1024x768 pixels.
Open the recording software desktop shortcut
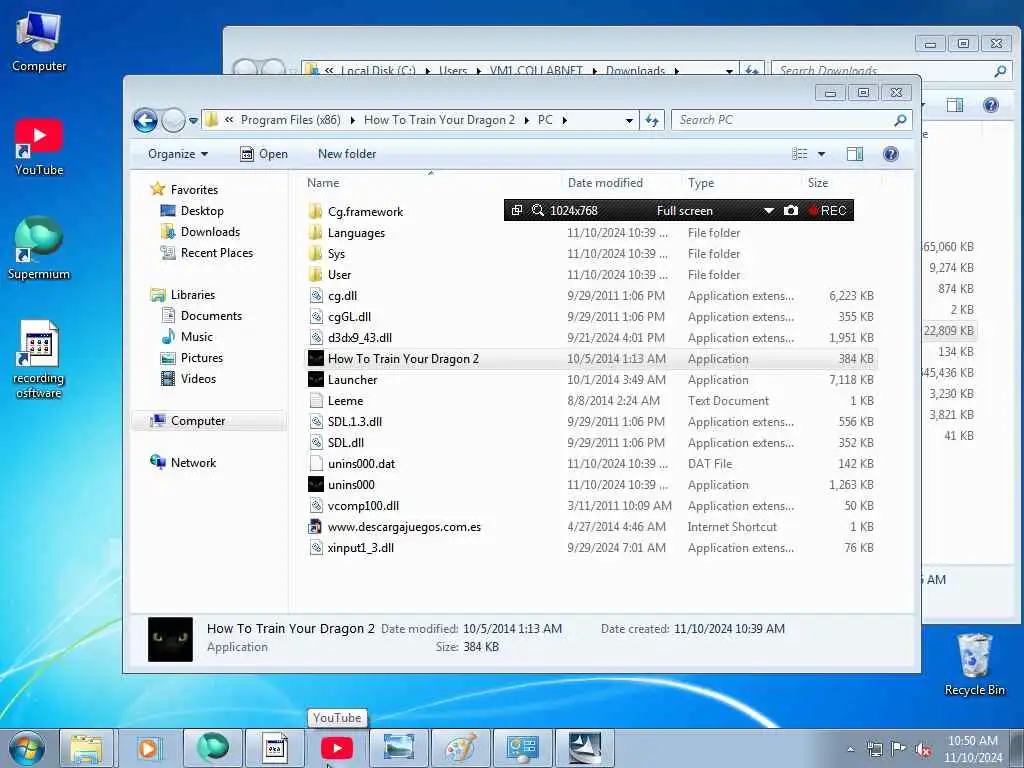pyautogui.click(x=39, y=359)
